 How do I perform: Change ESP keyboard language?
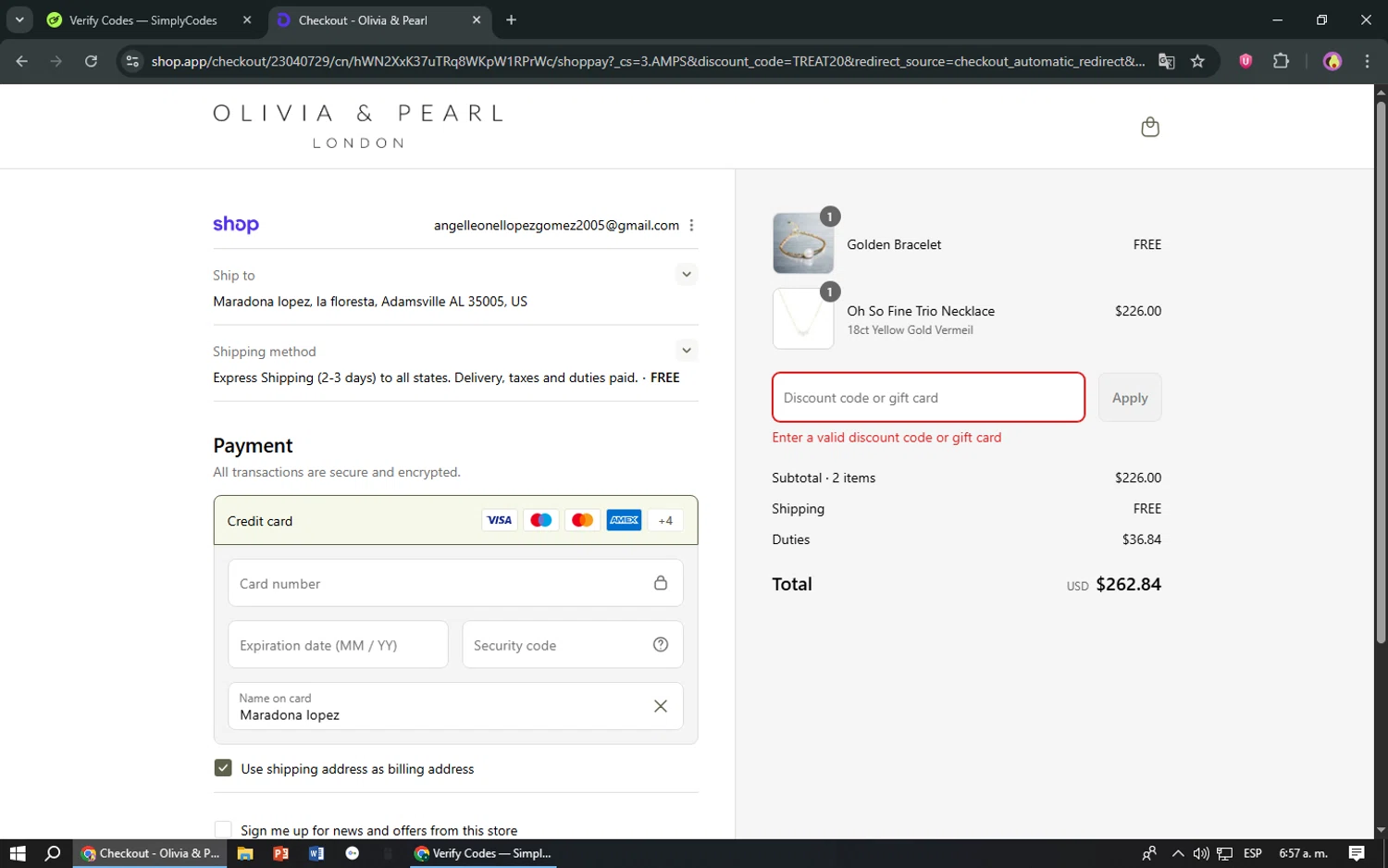pyautogui.click(x=1253, y=853)
